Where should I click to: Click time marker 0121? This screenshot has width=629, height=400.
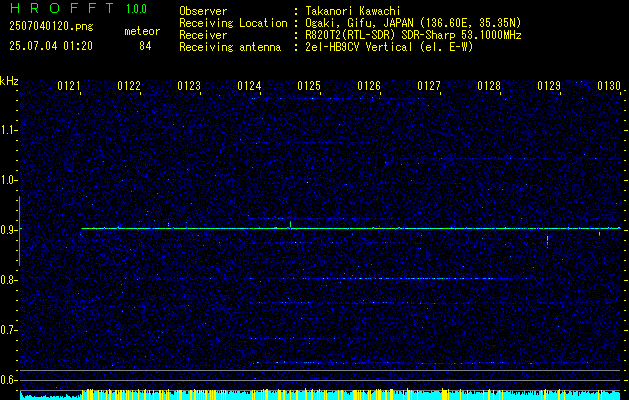pyautogui.click(x=69, y=86)
